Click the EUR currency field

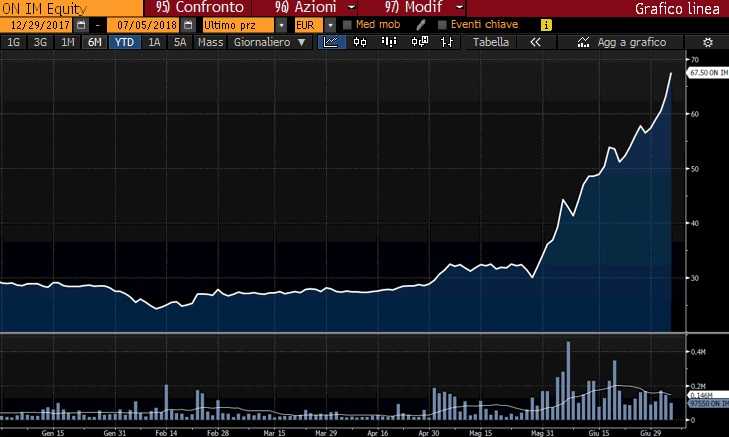coord(308,25)
